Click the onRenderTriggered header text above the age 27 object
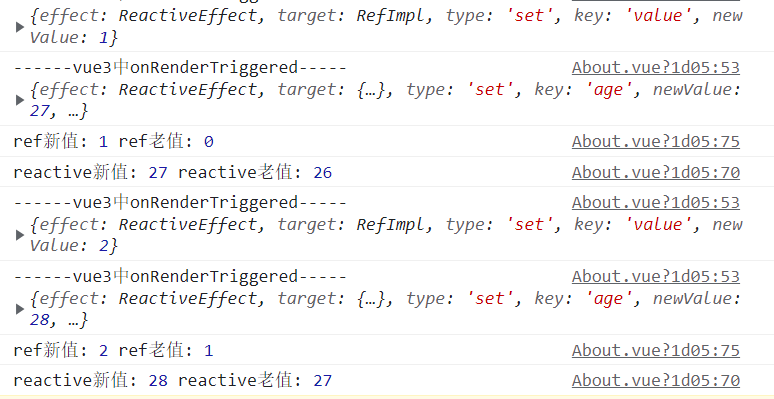The height and width of the screenshot is (399, 774). pos(180,68)
